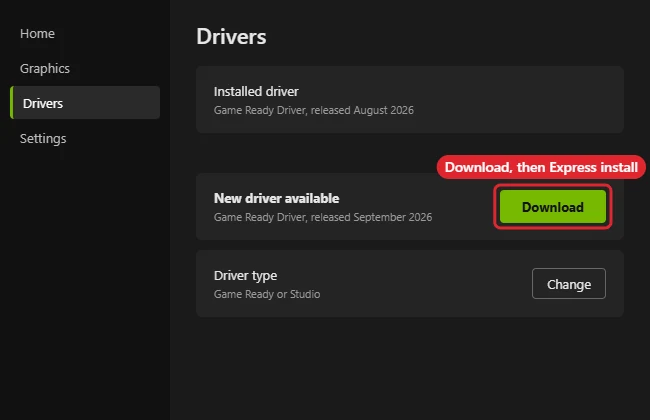Viewport: 650px width, 420px height.
Task: Click the Drivers page title
Action: coord(231,36)
